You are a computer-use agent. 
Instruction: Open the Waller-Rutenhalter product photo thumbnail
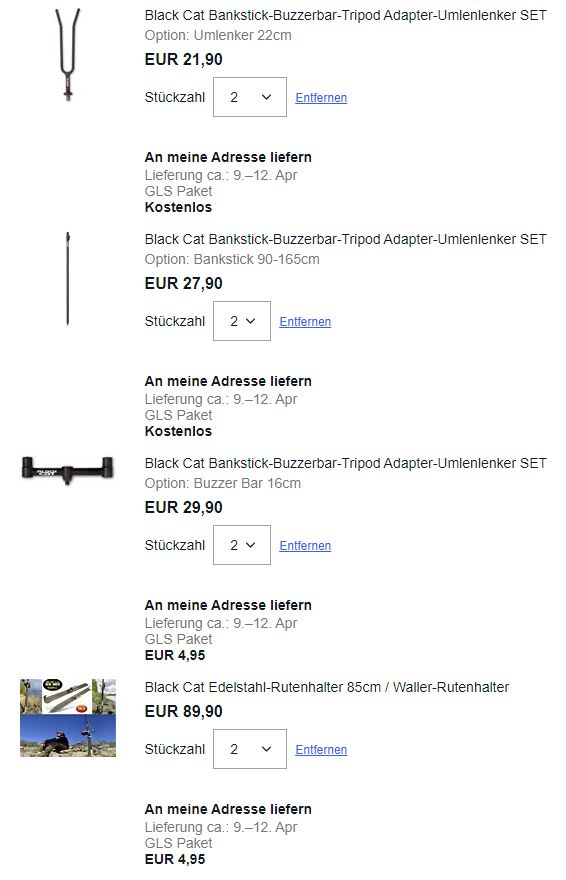pyautogui.click(x=68, y=718)
